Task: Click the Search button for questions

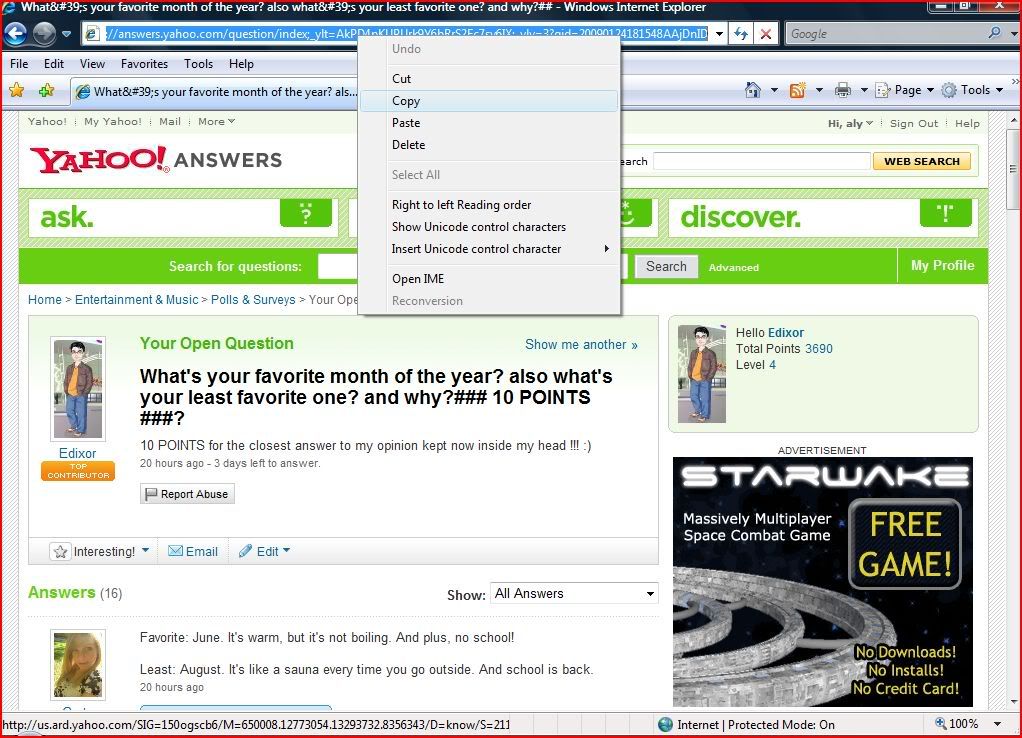Action: [666, 266]
